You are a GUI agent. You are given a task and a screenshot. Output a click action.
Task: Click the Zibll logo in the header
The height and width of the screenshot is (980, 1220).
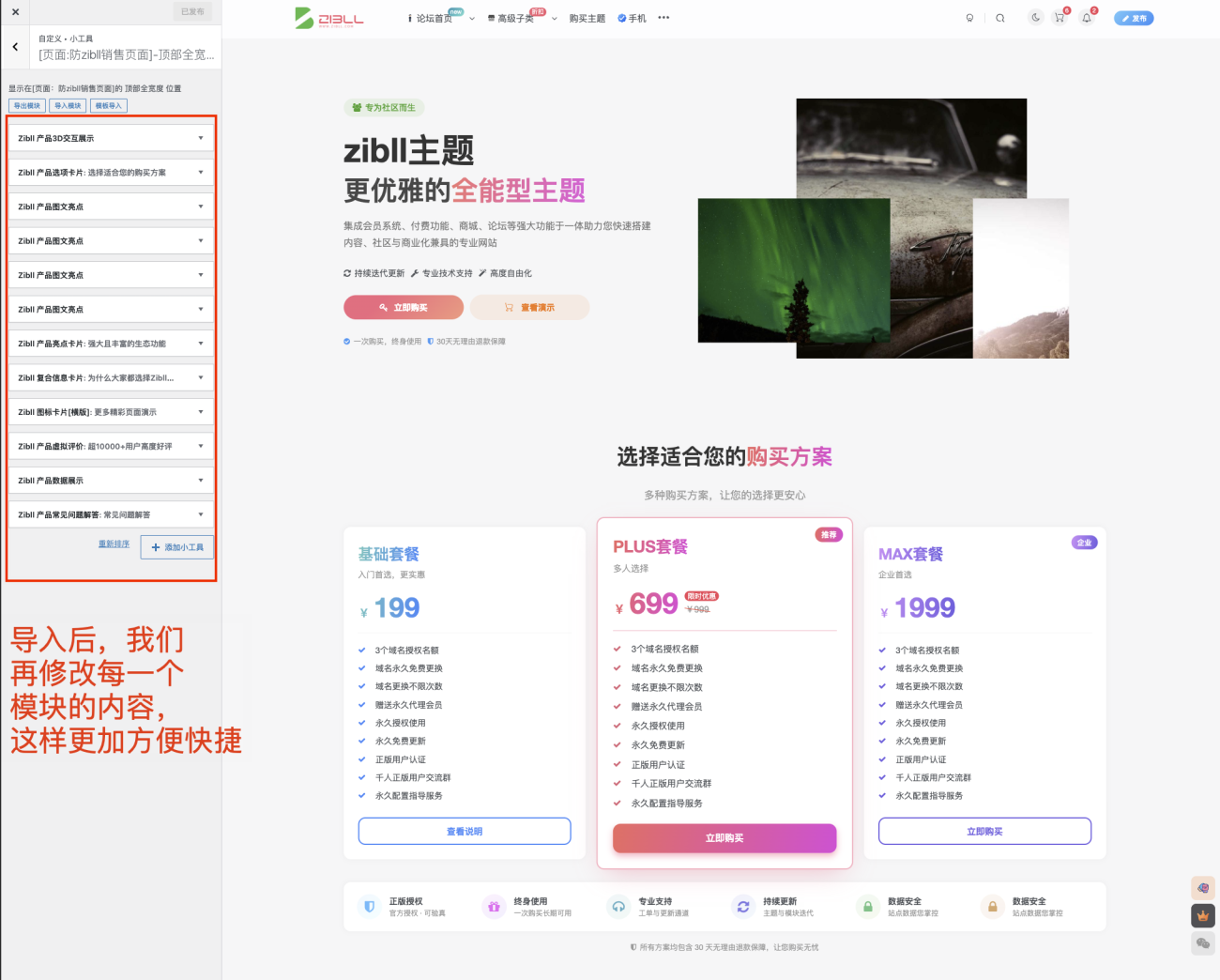click(x=329, y=18)
